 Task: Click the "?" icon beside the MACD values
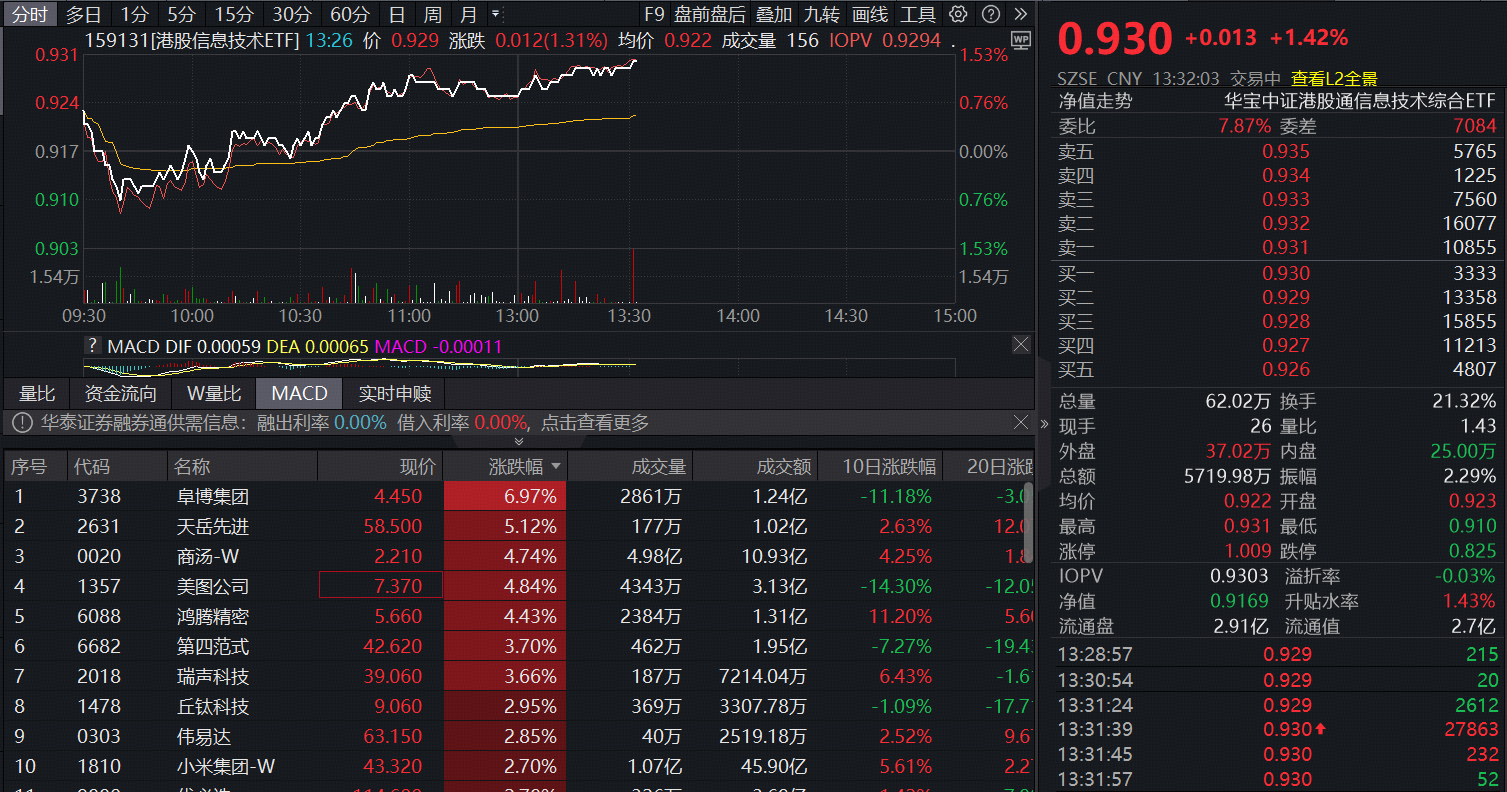pos(92,344)
